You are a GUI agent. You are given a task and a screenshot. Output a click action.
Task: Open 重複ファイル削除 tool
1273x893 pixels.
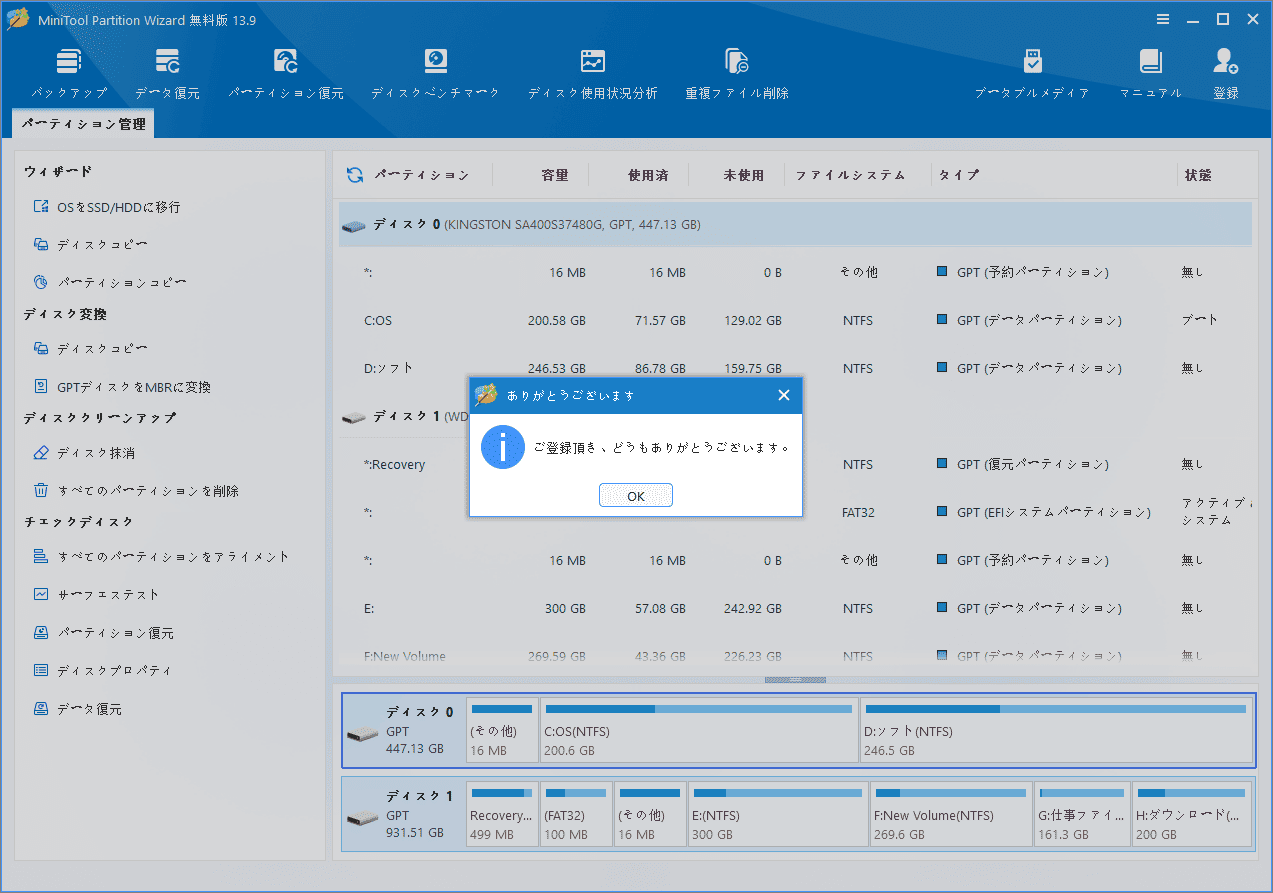tap(737, 74)
